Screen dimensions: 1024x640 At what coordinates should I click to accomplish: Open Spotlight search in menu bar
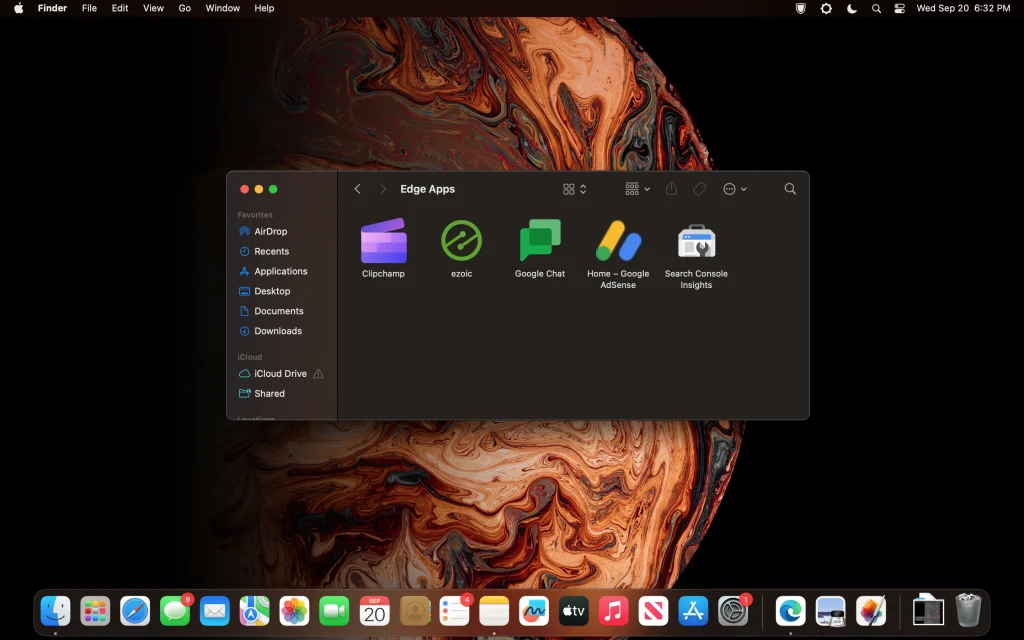coord(876,8)
